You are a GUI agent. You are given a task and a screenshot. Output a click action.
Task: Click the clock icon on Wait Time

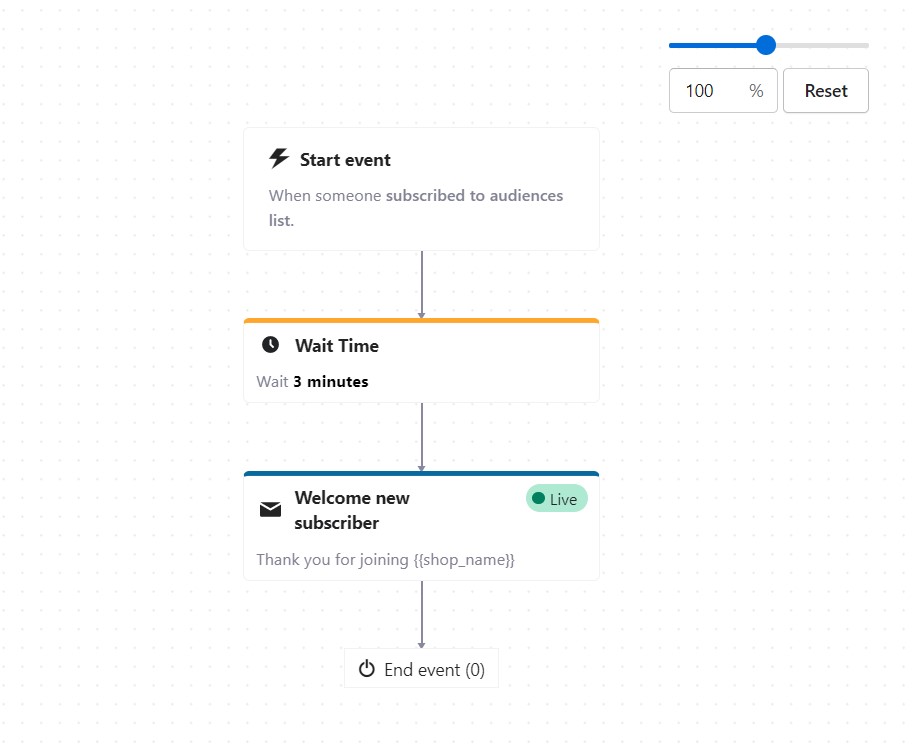click(270, 345)
